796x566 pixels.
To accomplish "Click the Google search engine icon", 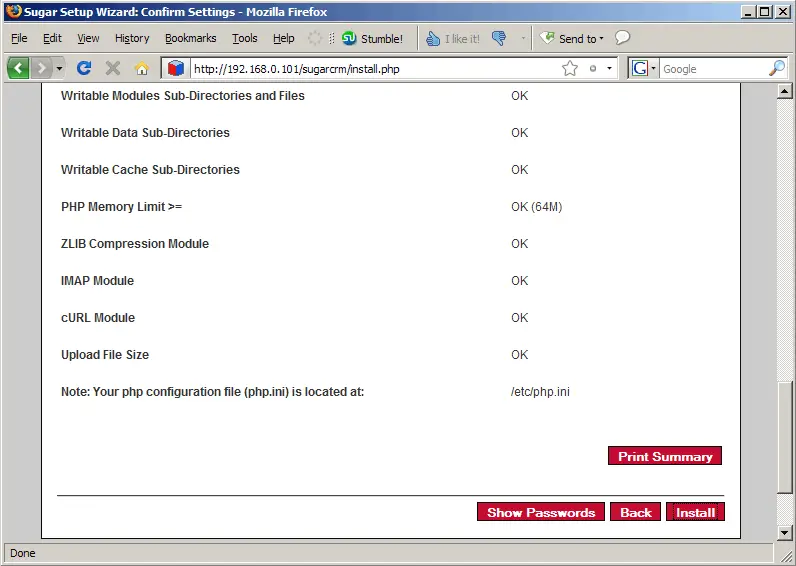I will click(x=640, y=68).
